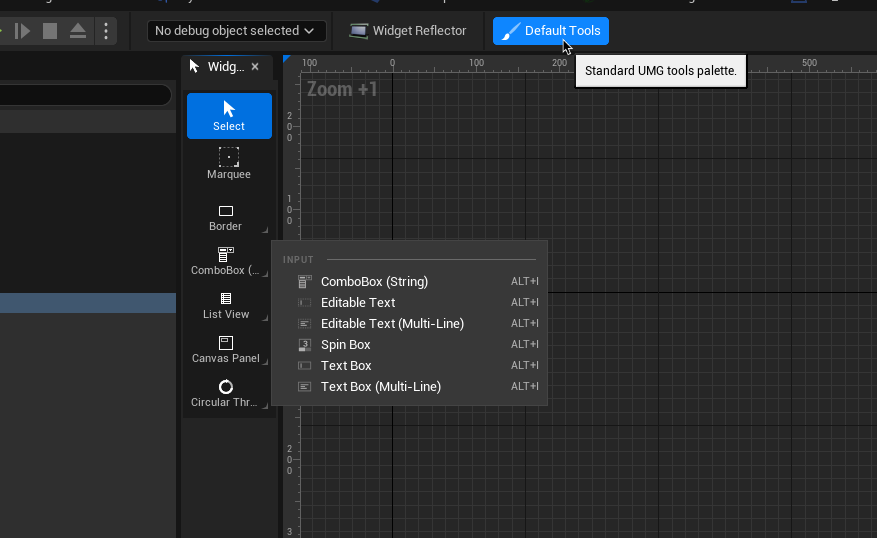Pick the Canvas Panel widget tool

coord(225,350)
